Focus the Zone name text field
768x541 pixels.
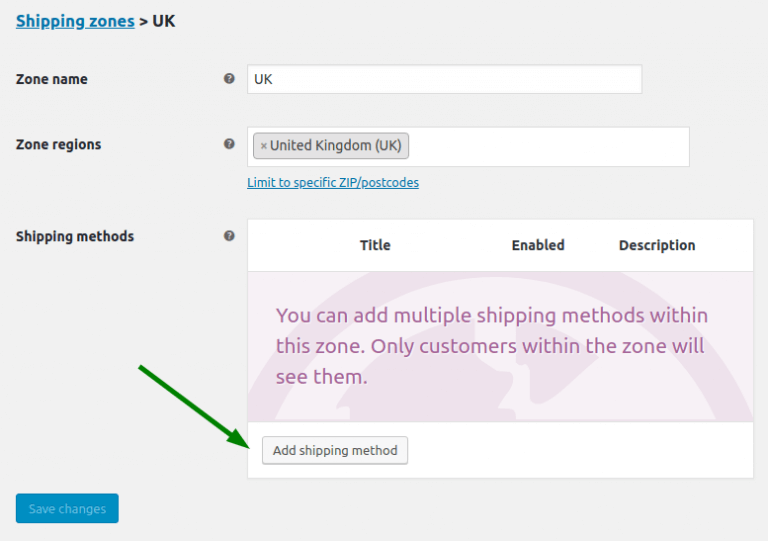click(444, 79)
